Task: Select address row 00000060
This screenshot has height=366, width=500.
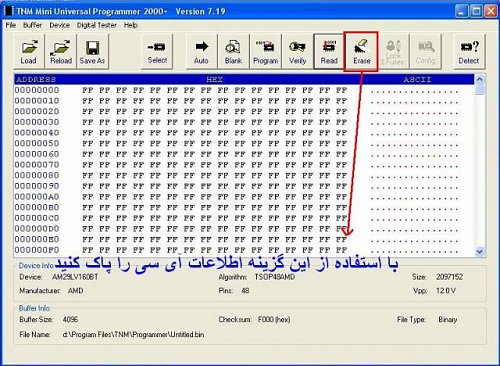Action: pos(244,154)
